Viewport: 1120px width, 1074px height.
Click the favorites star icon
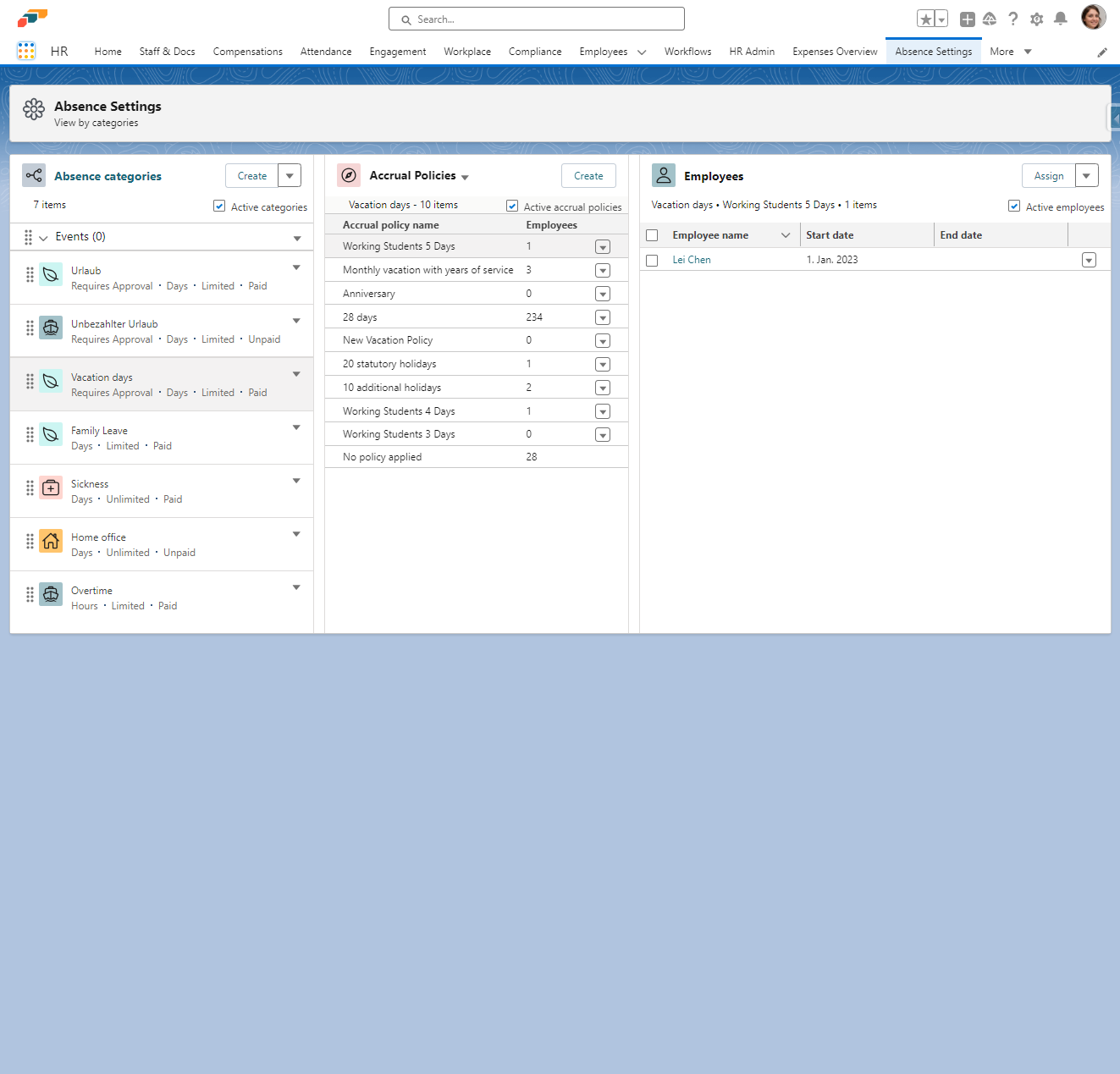click(x=925, y=19)
